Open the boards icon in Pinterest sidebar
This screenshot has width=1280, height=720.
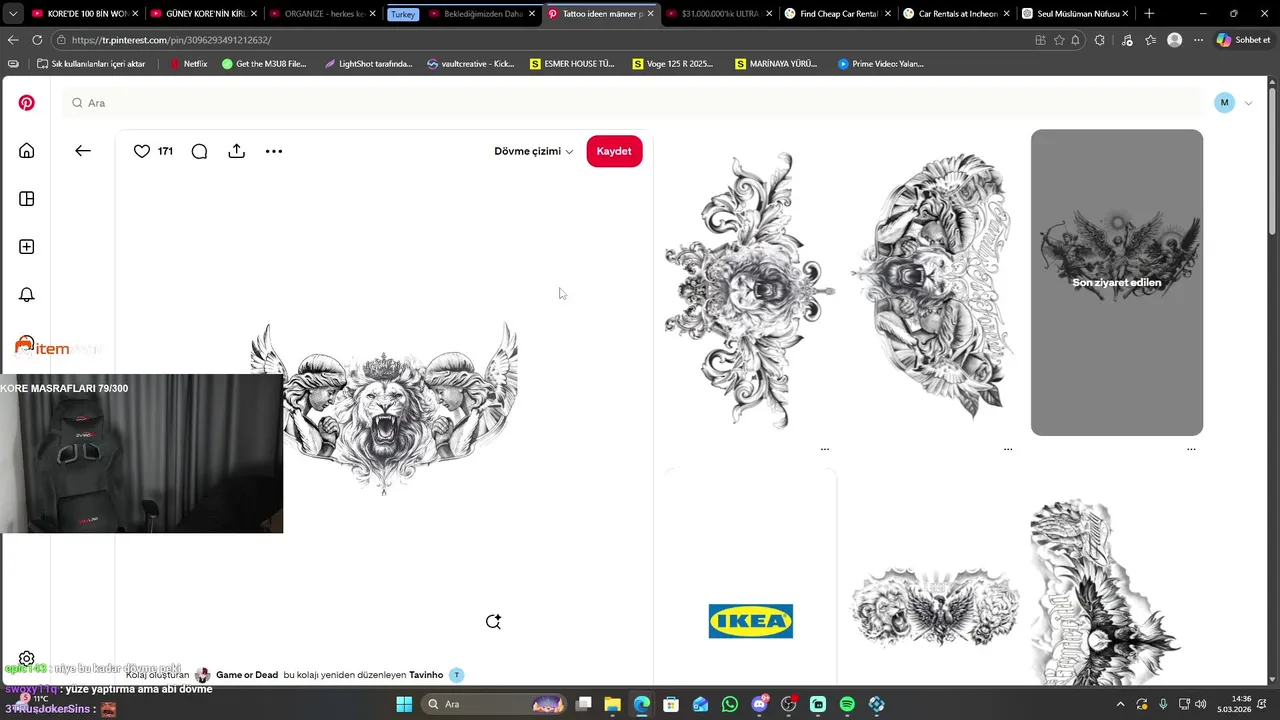point(27,199)
